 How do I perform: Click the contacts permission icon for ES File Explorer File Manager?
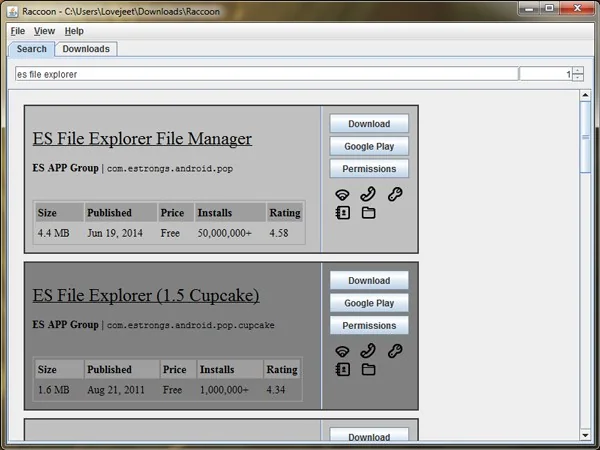(342, 213)
